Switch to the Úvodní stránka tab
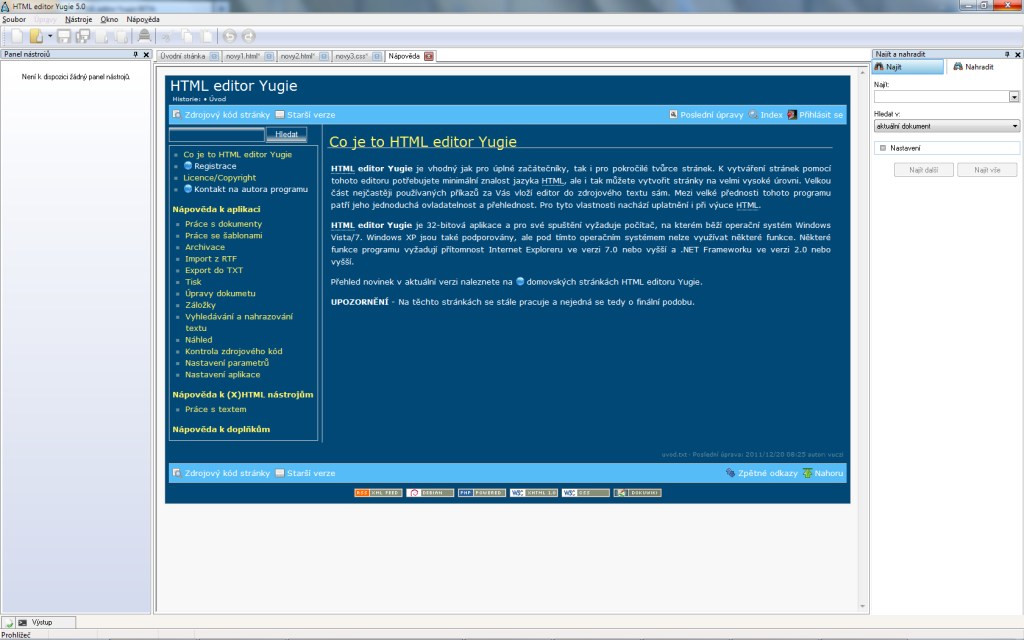This screenshot has height=640, width=1024. click(183, 56)
